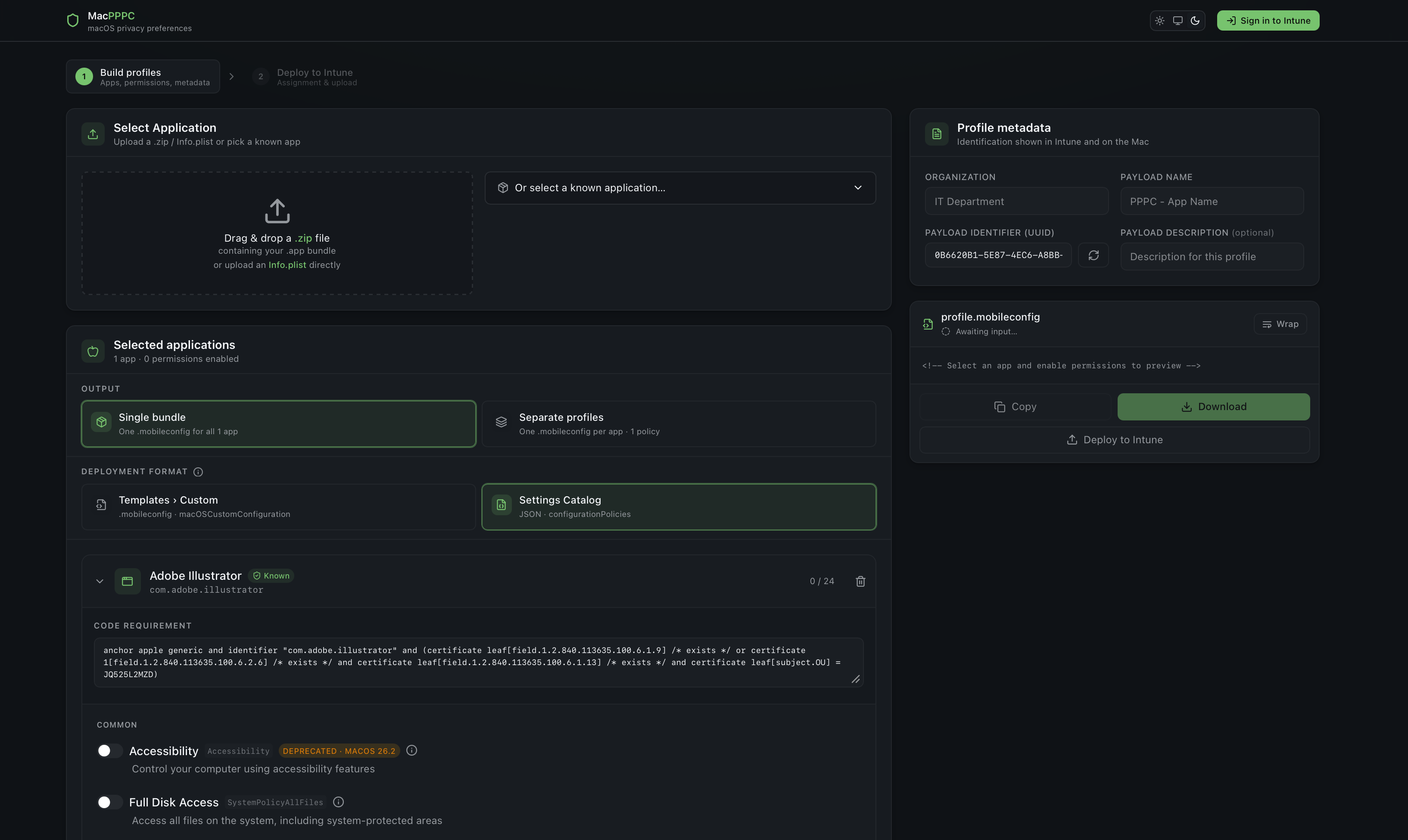
Task: Toggle the Accessibility permission switch
Action: 109,750
